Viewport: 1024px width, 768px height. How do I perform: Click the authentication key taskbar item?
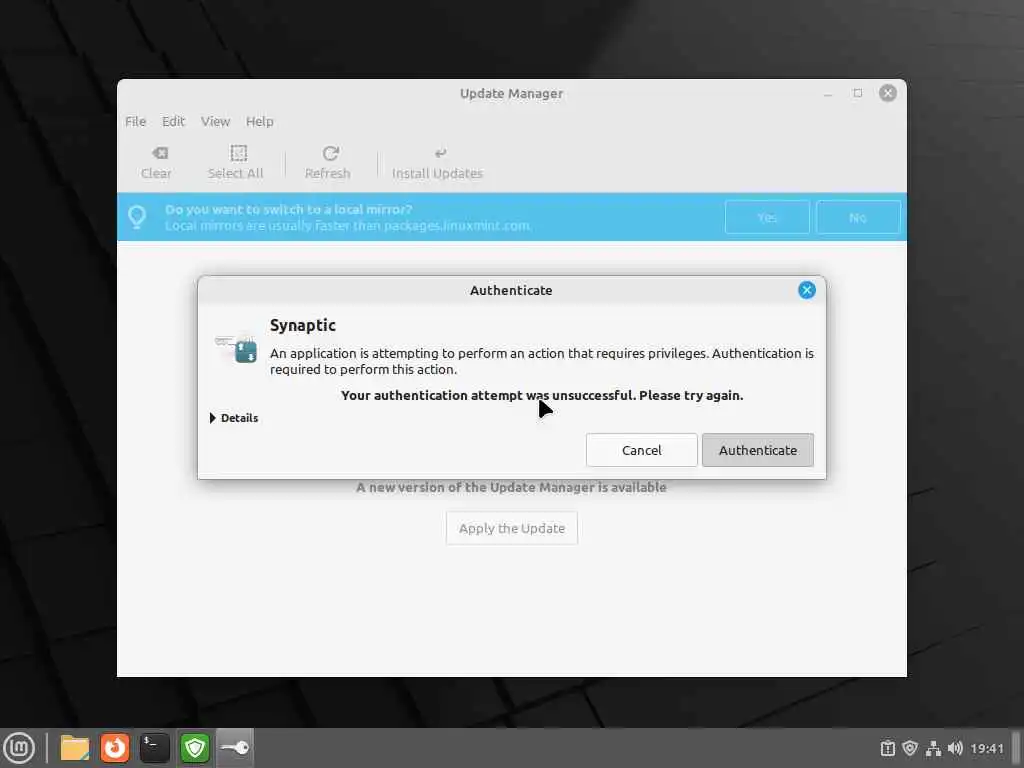pyautogui.click(x=235, y=748)
